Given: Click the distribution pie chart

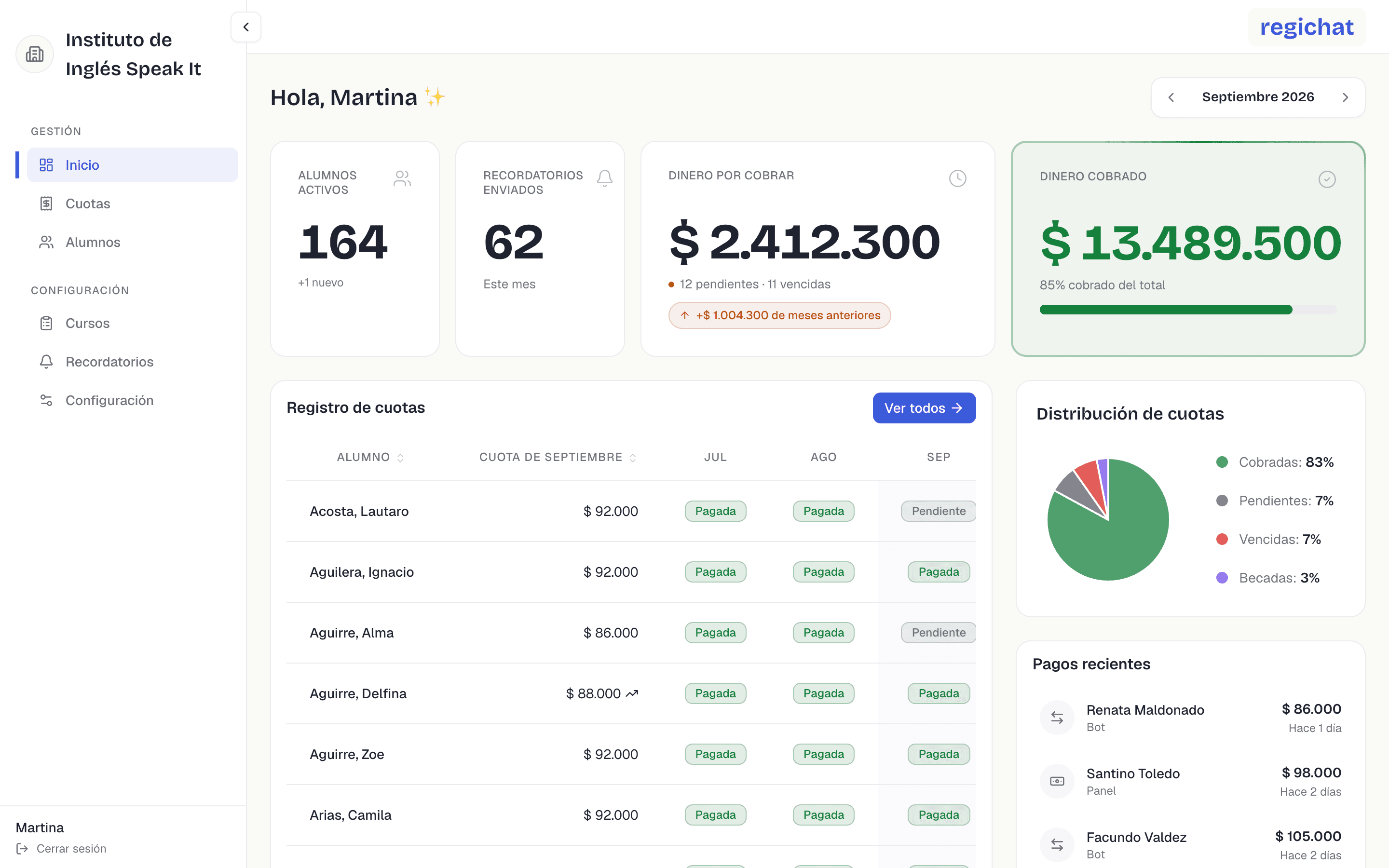Looking at the screenshot, I should (1108, 519).
